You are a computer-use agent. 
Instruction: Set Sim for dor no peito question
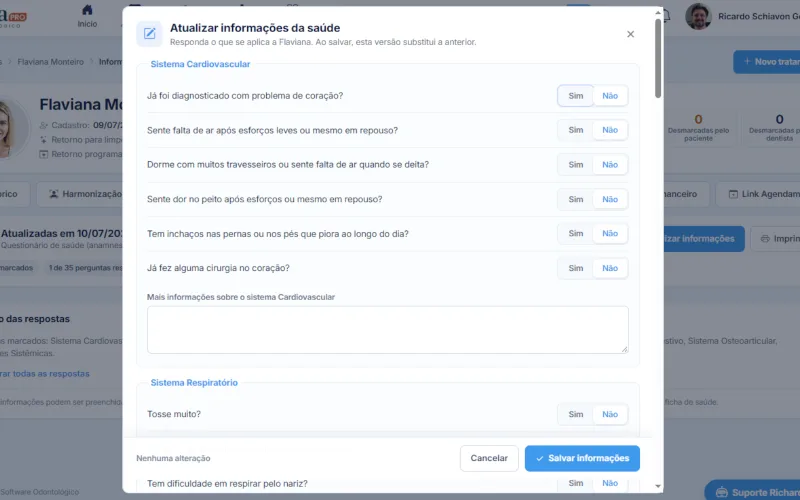click(x=576, y=199)
